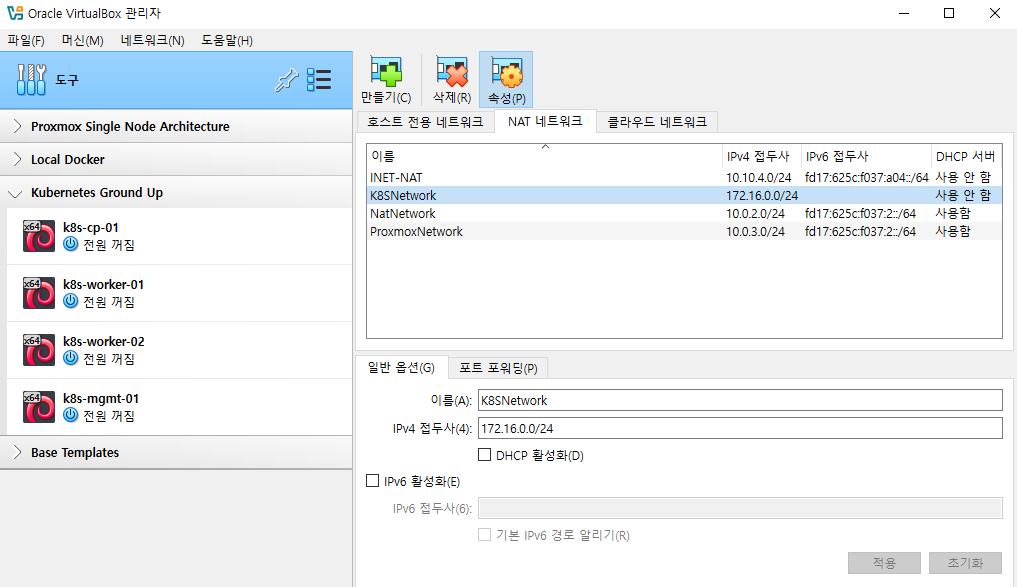Sort by the DHCP 서버 column header
The height and width of the screenshot is (587, 1017).
point(966,156)
